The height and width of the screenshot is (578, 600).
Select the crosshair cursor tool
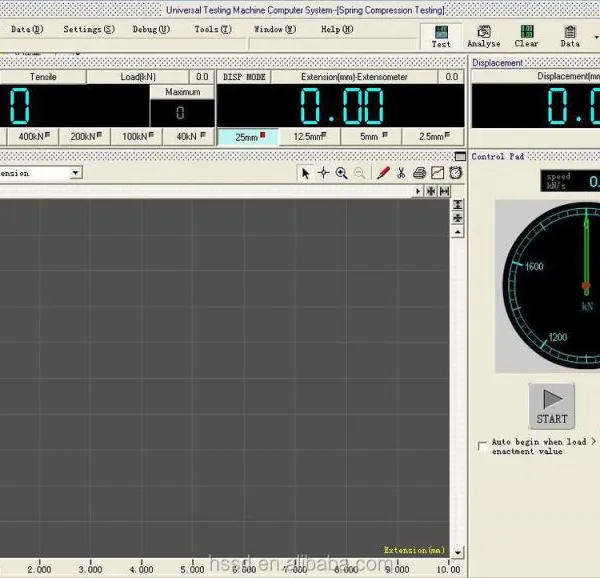pyautogui.click(x=323, y=173)
